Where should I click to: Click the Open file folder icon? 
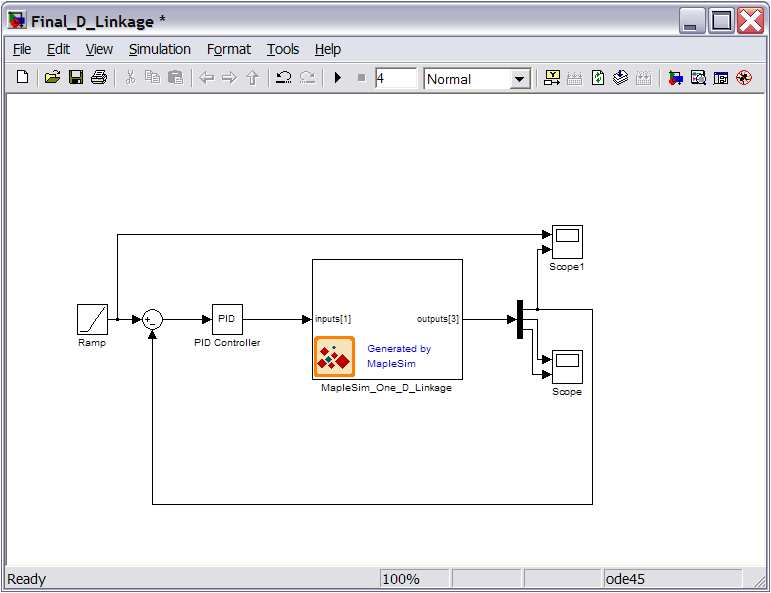coord(52,78)
